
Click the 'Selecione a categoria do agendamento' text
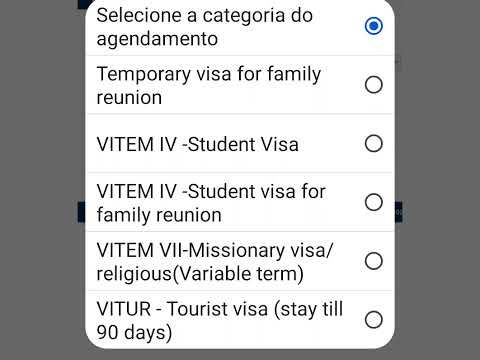click(x=205, y=27)
